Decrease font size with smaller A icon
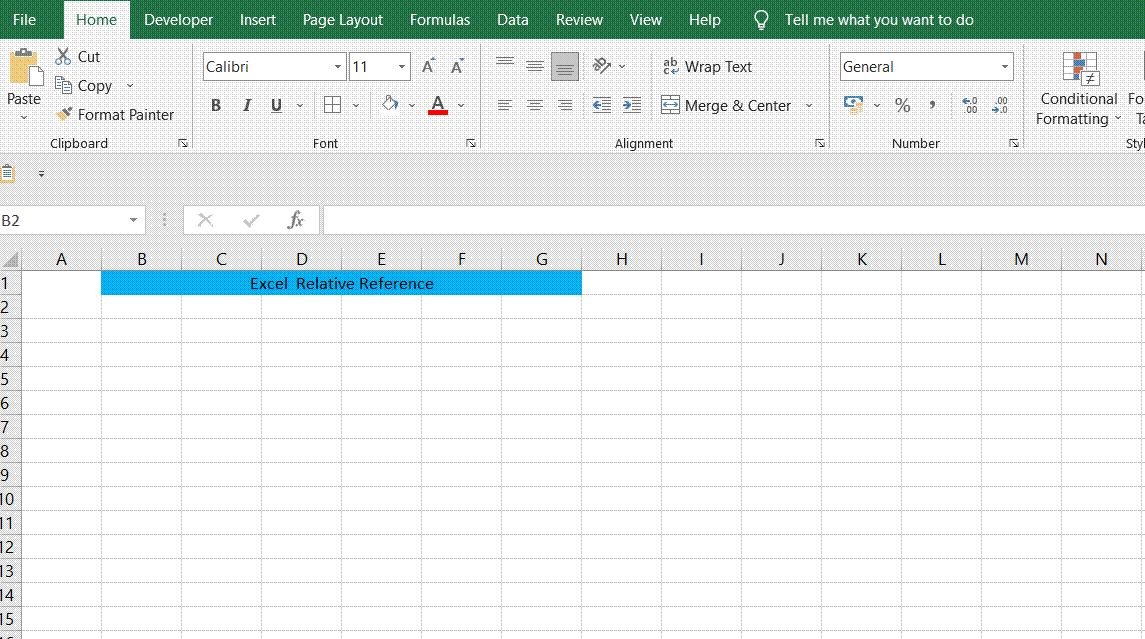 457,66
